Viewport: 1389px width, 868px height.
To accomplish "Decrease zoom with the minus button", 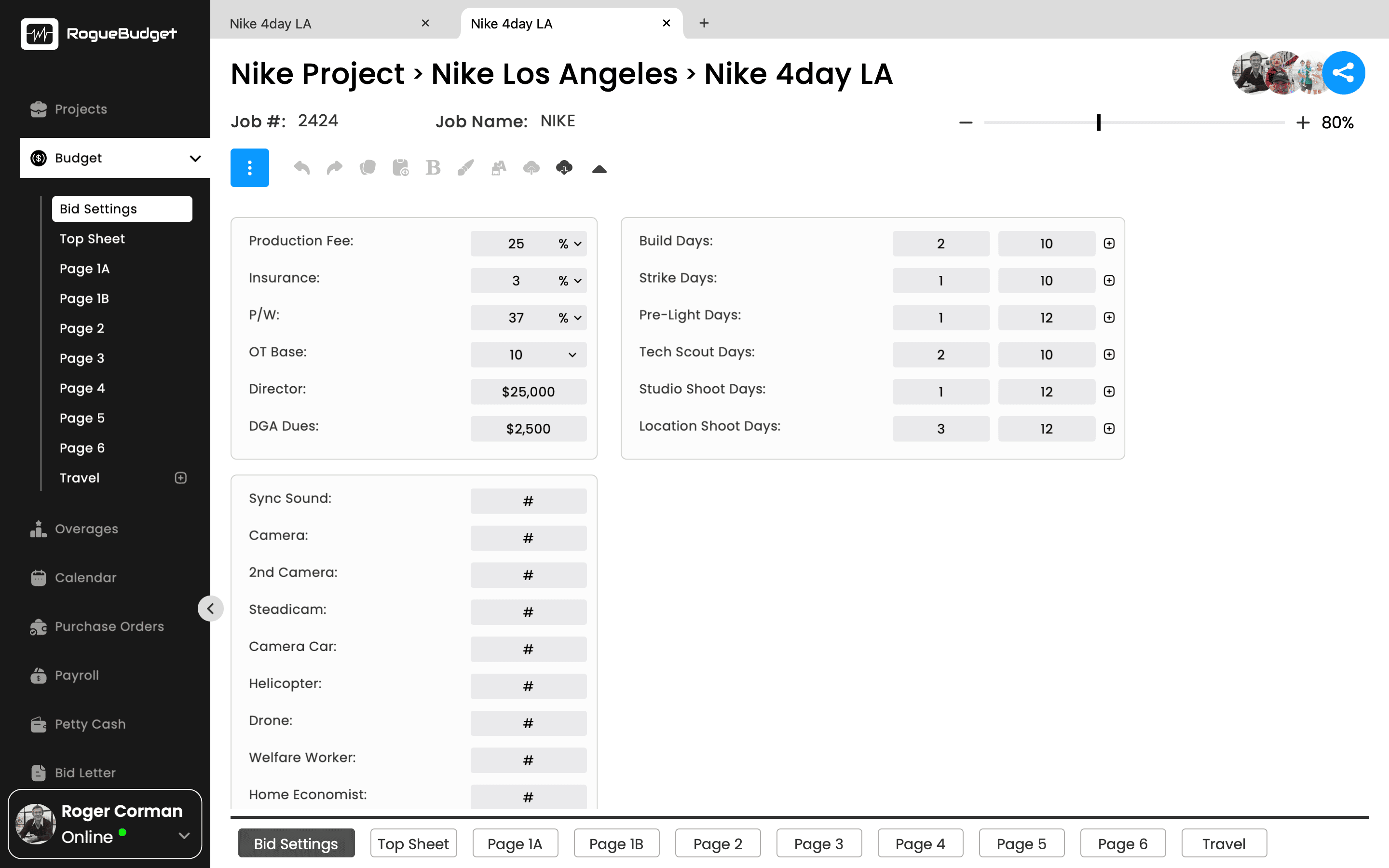I will pyautogui.click(x=966, y=122).
